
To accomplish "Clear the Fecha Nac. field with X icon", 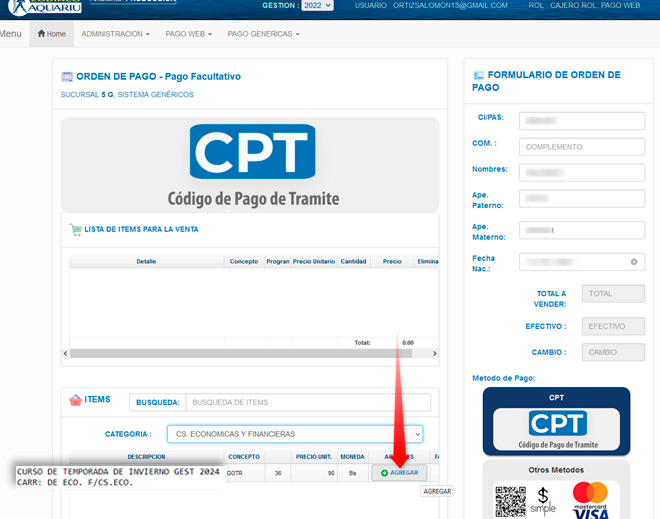I will click(x=634, y=262).
